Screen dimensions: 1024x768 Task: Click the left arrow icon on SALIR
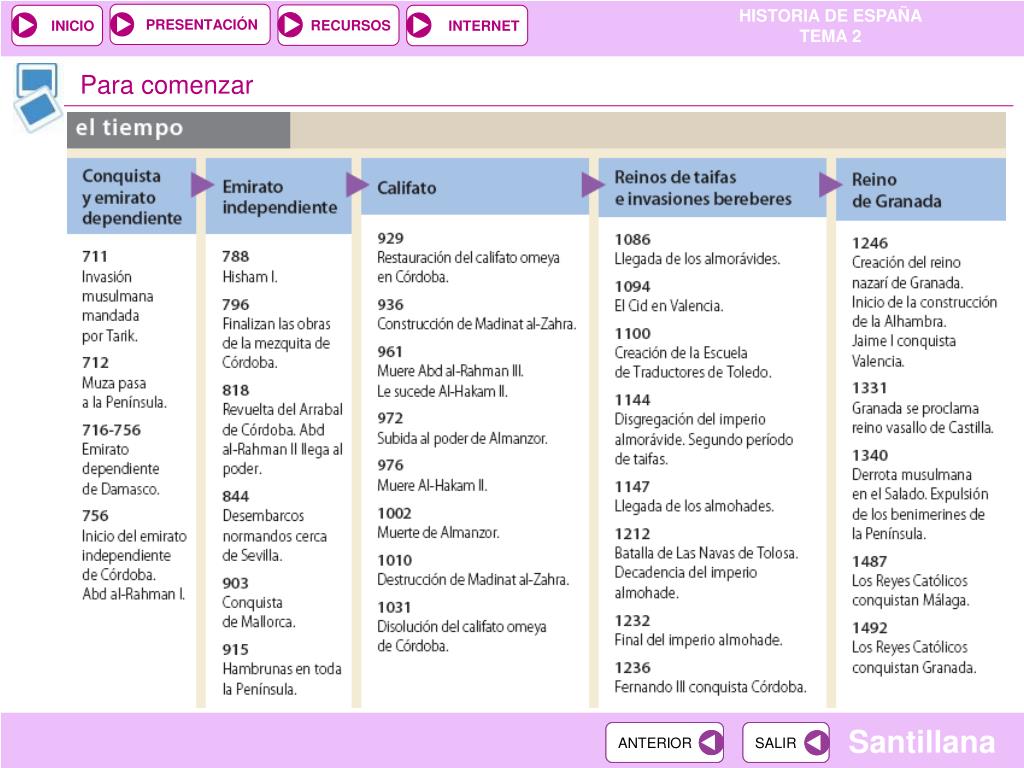pos(816,743)
